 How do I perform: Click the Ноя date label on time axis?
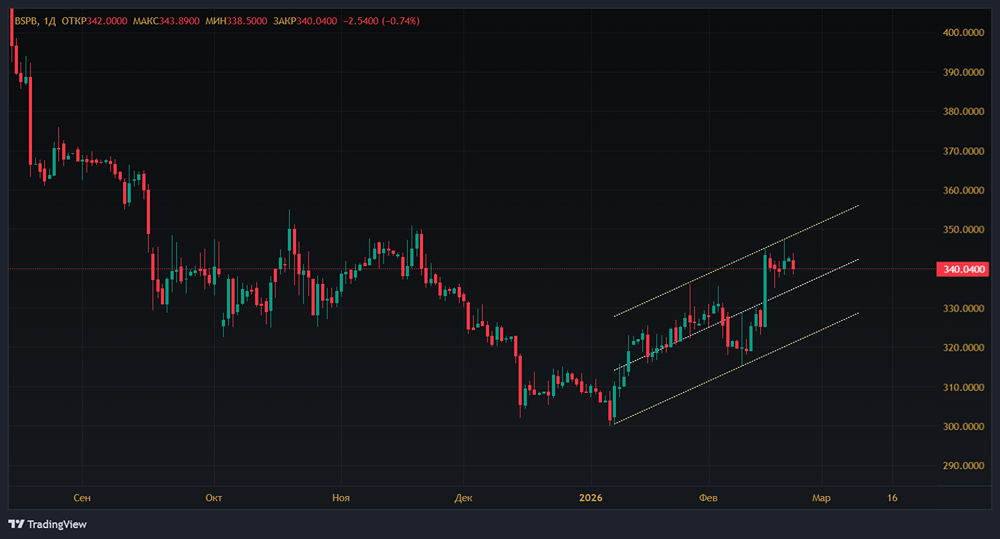[341, 498]
